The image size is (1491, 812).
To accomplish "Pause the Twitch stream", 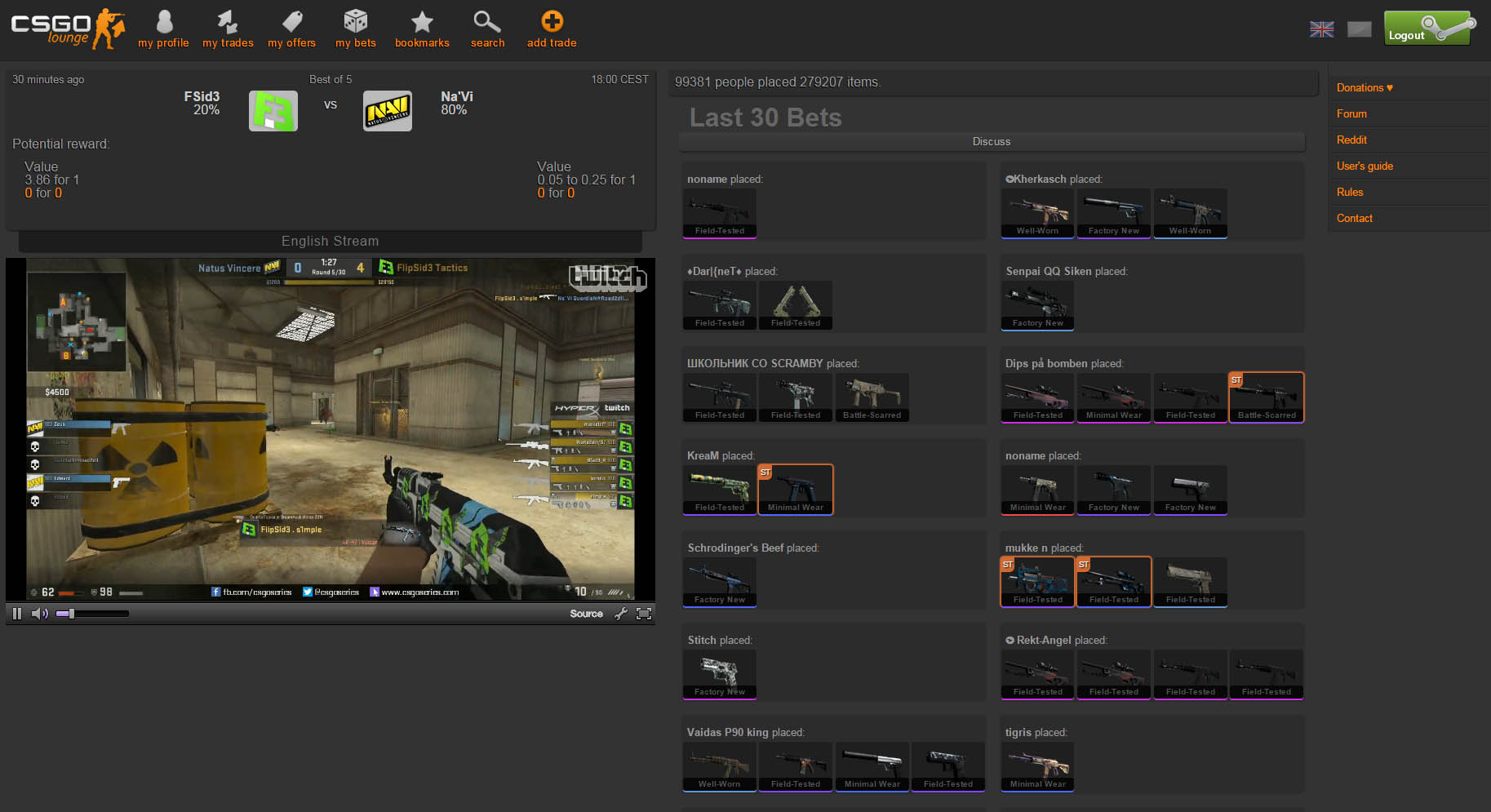I will coord(17,614).
